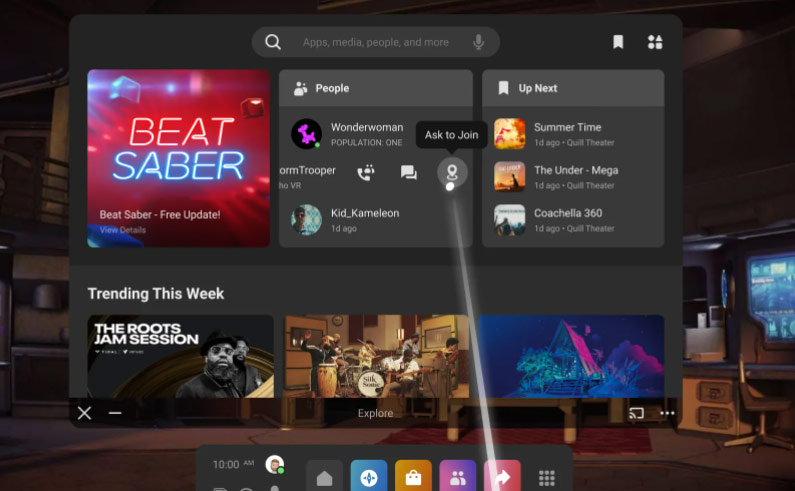Image resolution: width=795 pixels, height=491 pixels.
Task: Click the Ask to Join location icon
Action: coord(452,173)
